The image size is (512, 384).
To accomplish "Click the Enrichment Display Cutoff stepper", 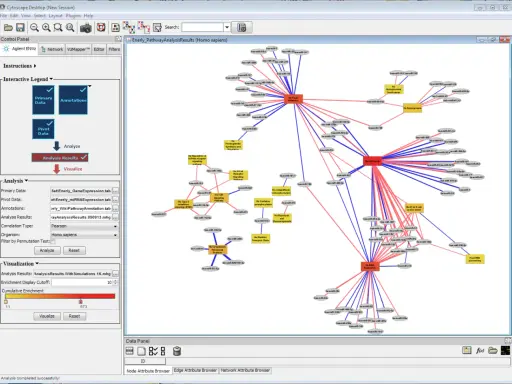I will pyautogui.click(x=116, y=282).
